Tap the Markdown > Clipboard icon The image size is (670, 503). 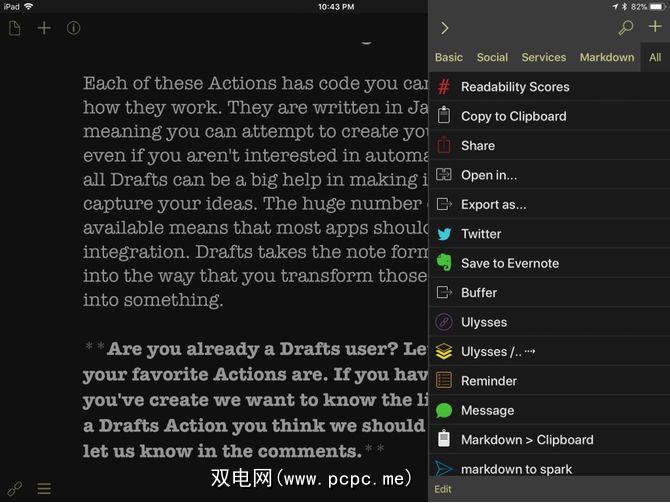pos(444,439)
